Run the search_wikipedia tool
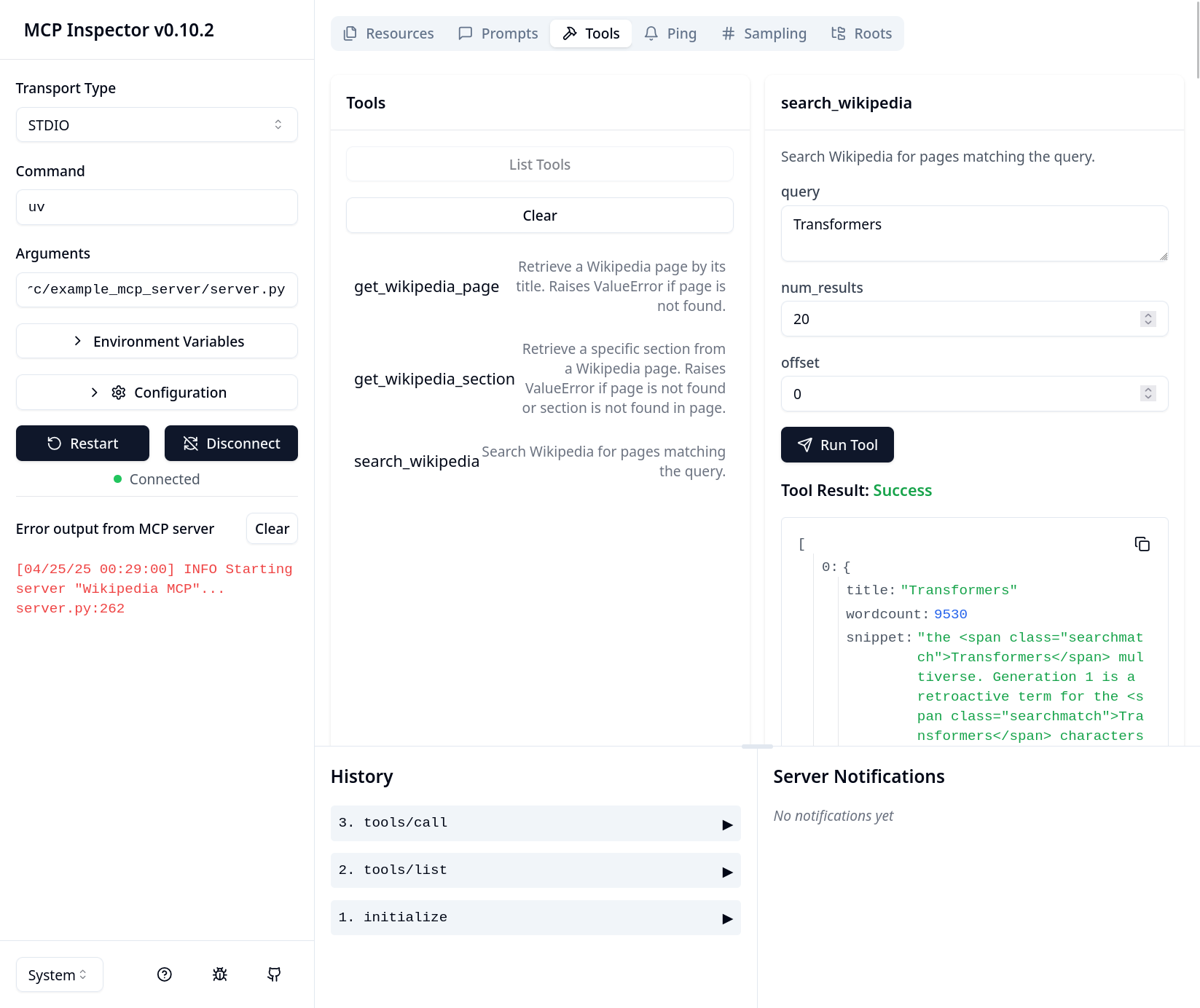Image resolution: width=1200 pixels, height=1008 pixels. coord(837,445)
